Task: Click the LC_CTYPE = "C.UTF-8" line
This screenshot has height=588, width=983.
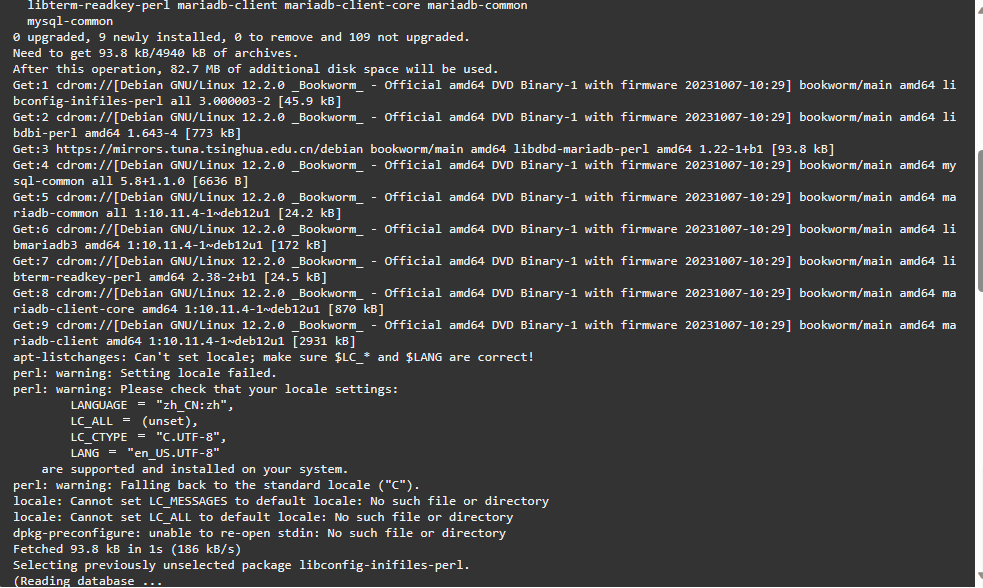Action: tap(148, 437)
